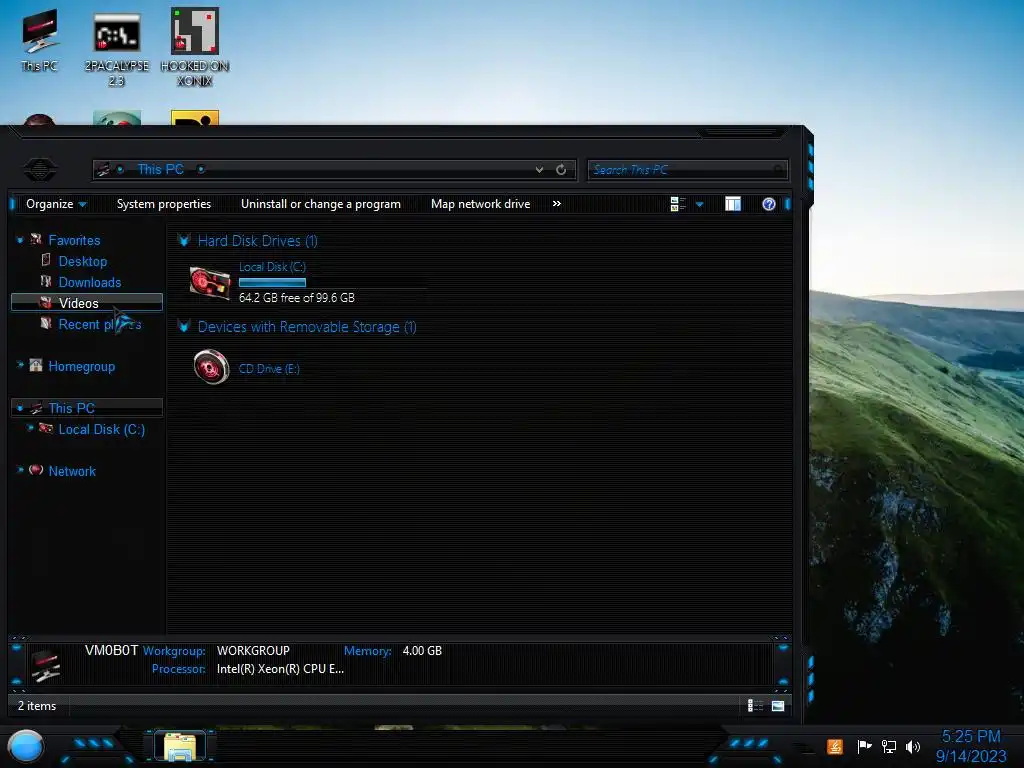Click Devices with Removable Storage heading
The image size is (1024, 768).
coord(307,327)
